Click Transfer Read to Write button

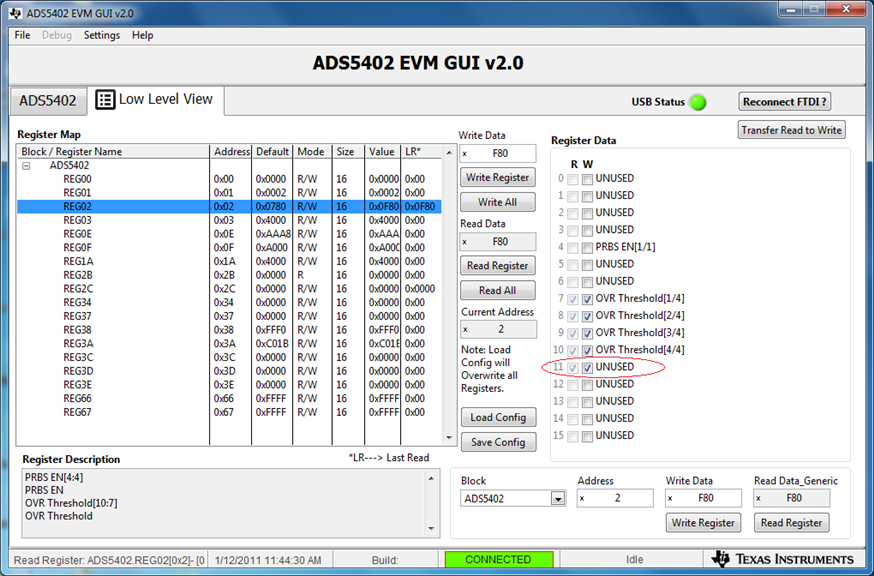[x=792, y=130]
